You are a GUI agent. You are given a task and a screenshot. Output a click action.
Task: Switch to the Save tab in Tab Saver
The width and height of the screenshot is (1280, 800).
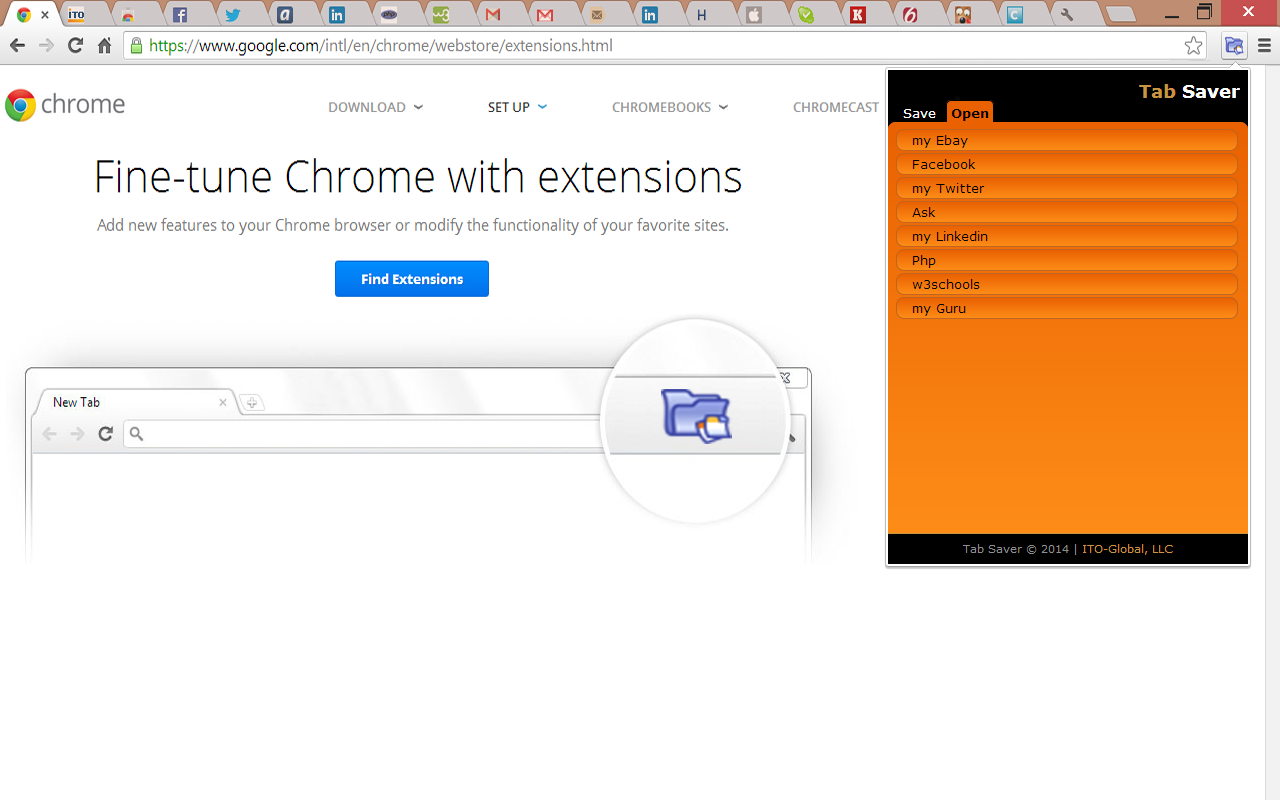(x=919, y=113)
